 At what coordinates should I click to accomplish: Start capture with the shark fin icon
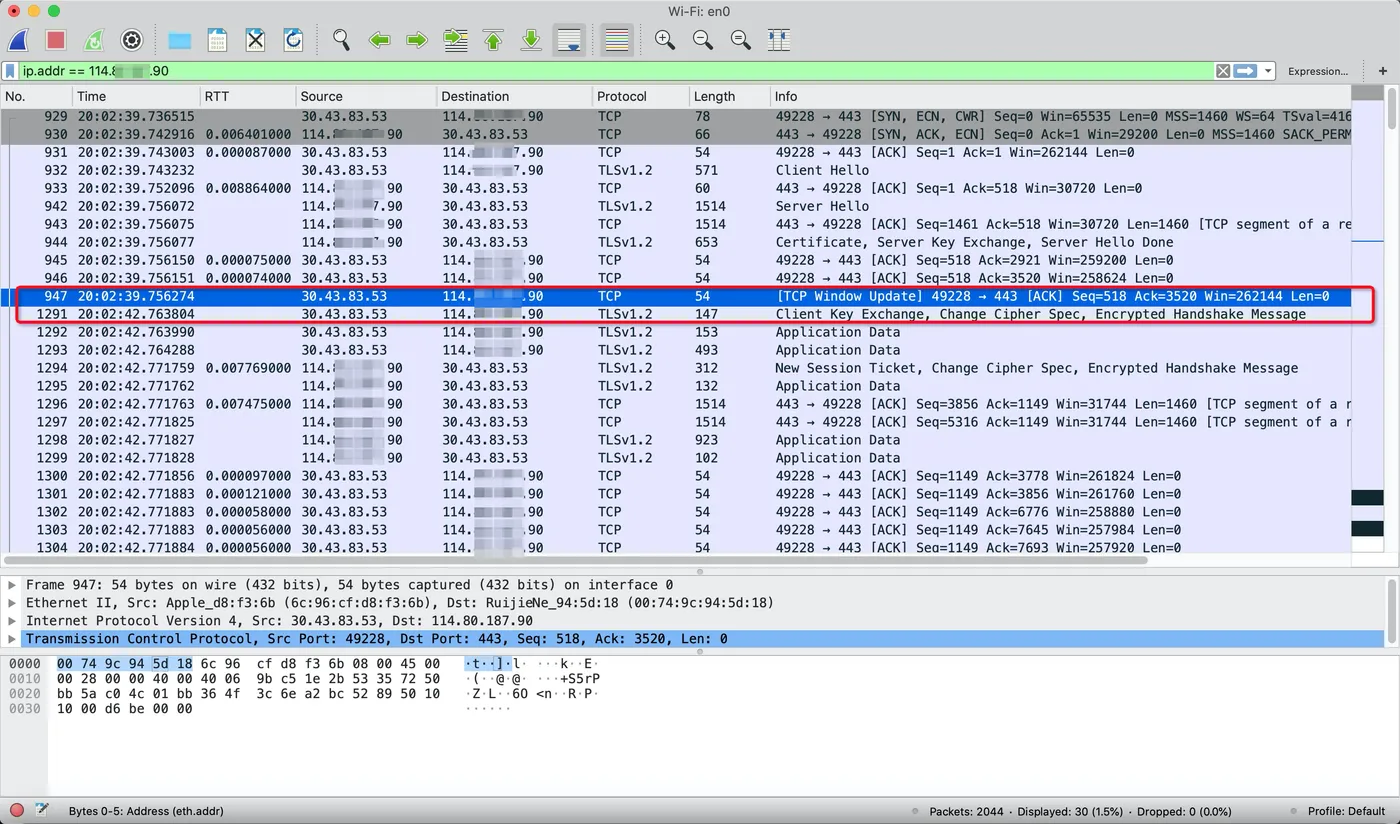18,40
